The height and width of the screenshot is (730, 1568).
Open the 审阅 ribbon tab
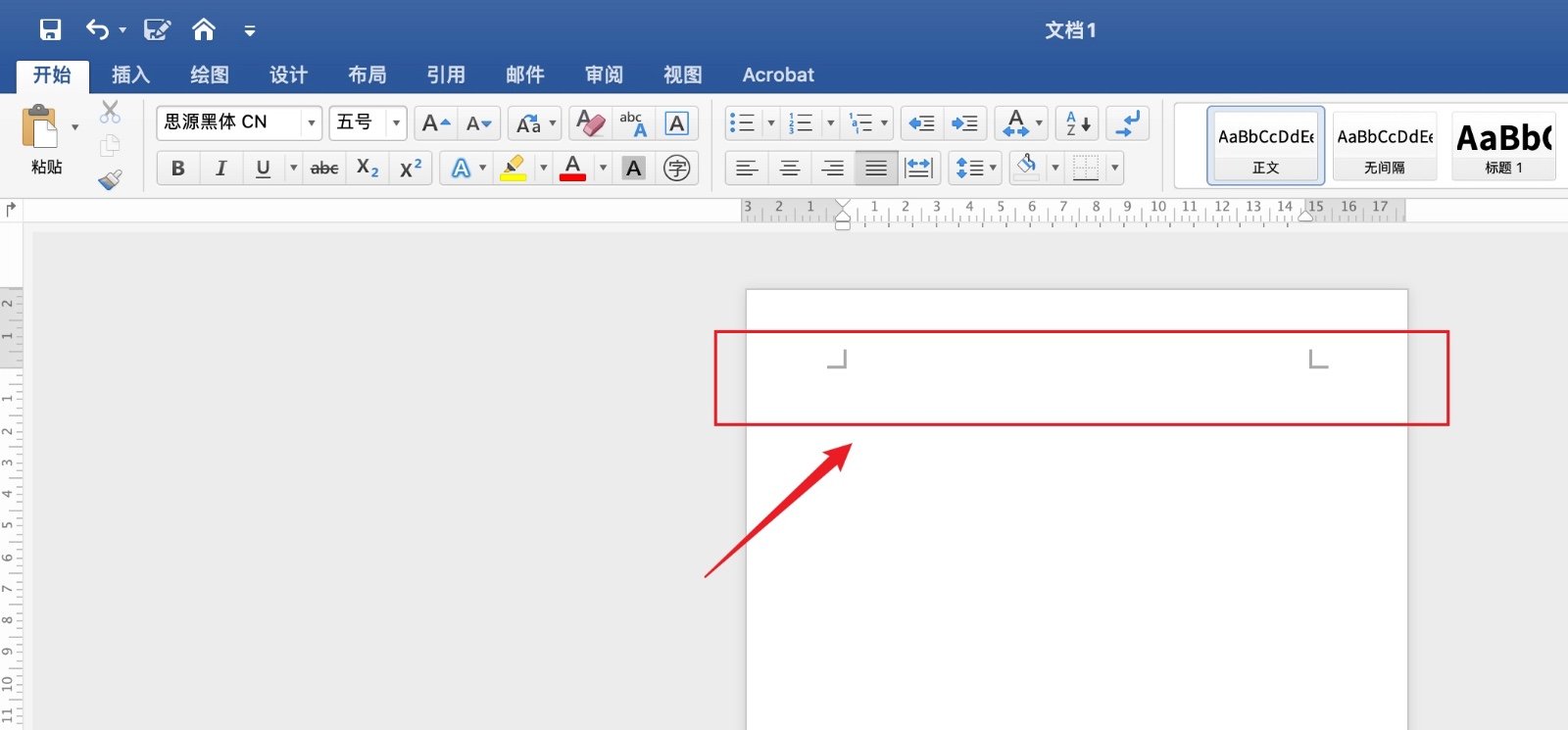click(x=604, y=75)
